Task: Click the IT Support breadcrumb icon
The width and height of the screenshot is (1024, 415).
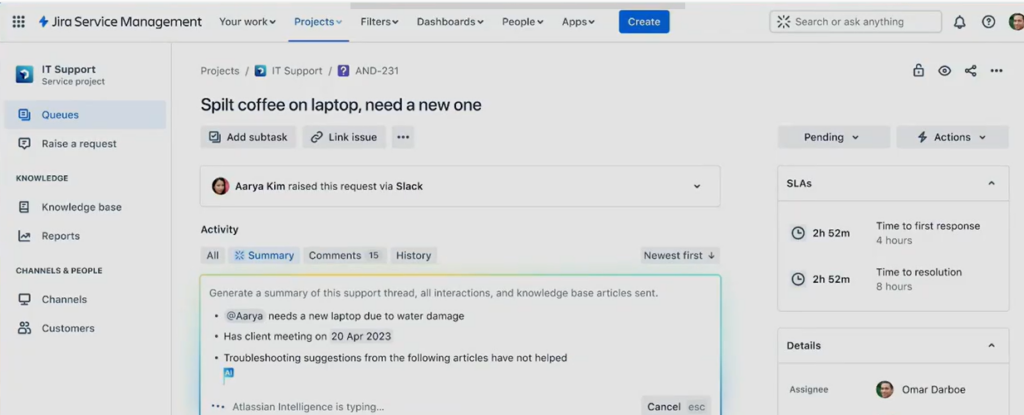Action: click(261, 71)
